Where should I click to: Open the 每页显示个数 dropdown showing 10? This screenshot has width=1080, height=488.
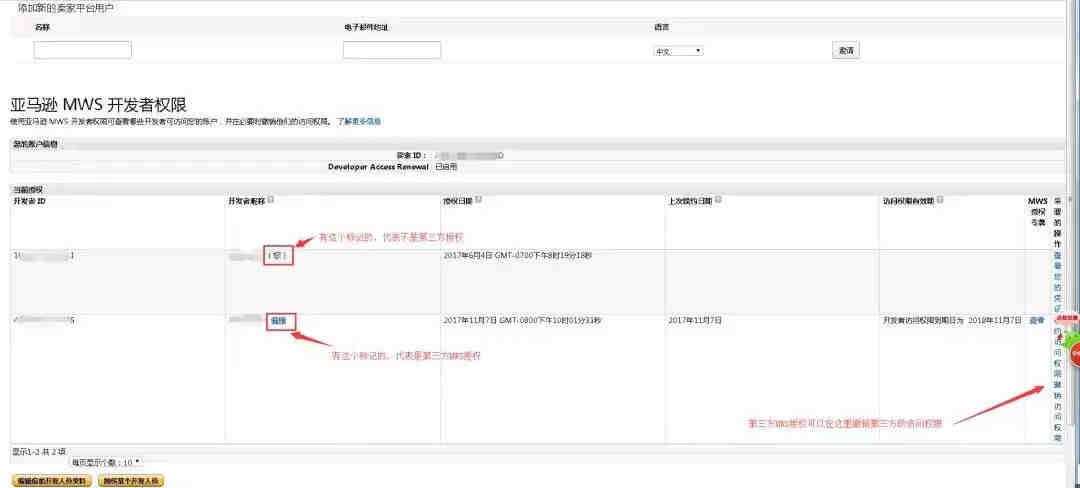pos(107,462)
